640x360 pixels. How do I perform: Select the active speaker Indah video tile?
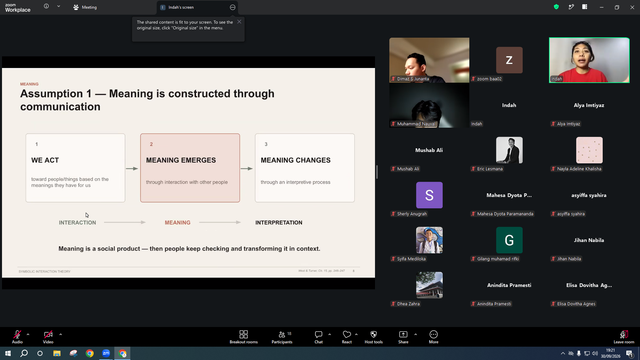tap(589, 60)
